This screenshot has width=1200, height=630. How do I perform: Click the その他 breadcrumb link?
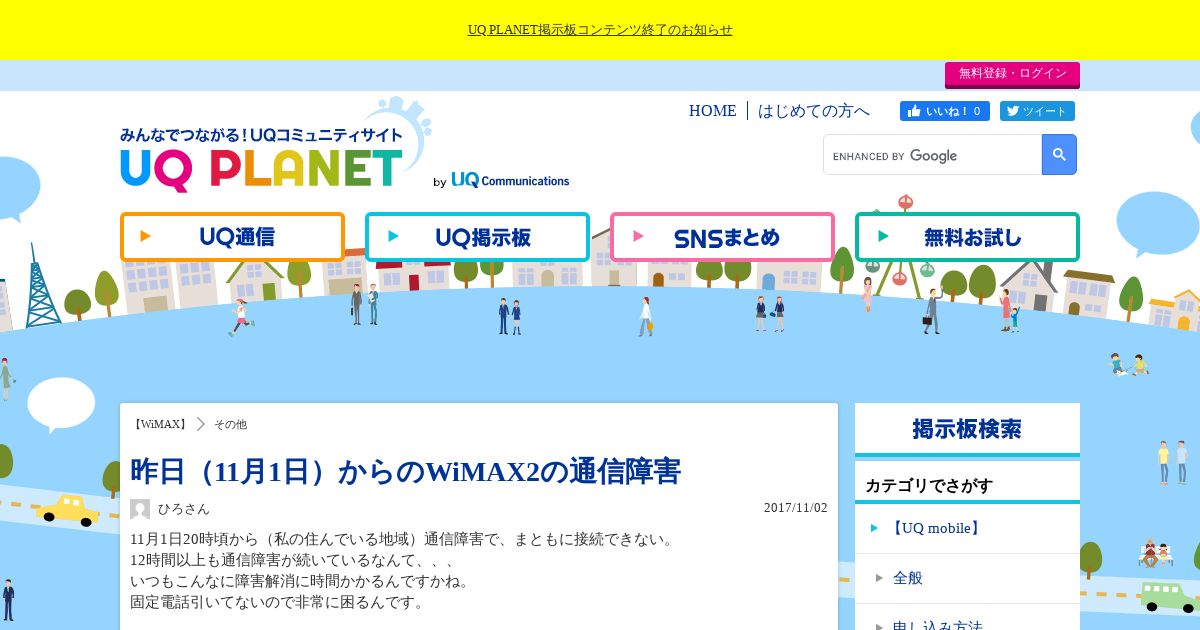[x=230, y=424]
